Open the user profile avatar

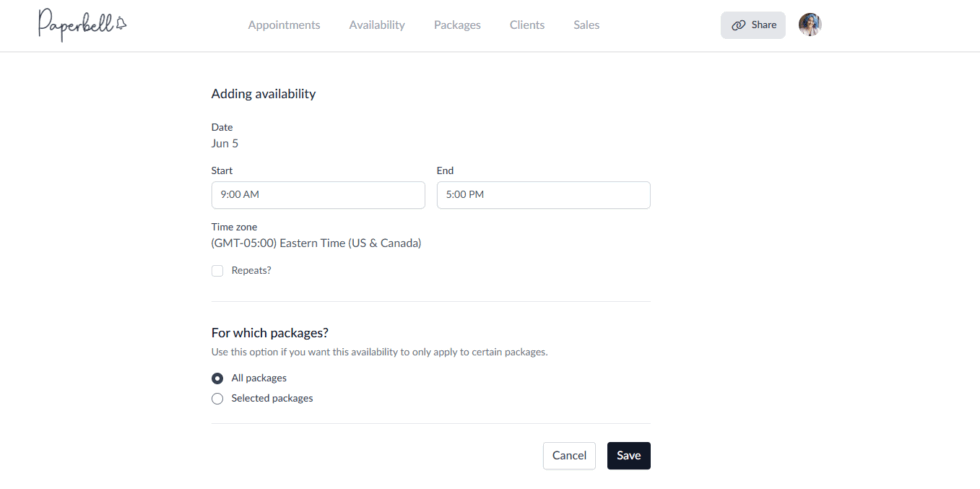(810, 25)
